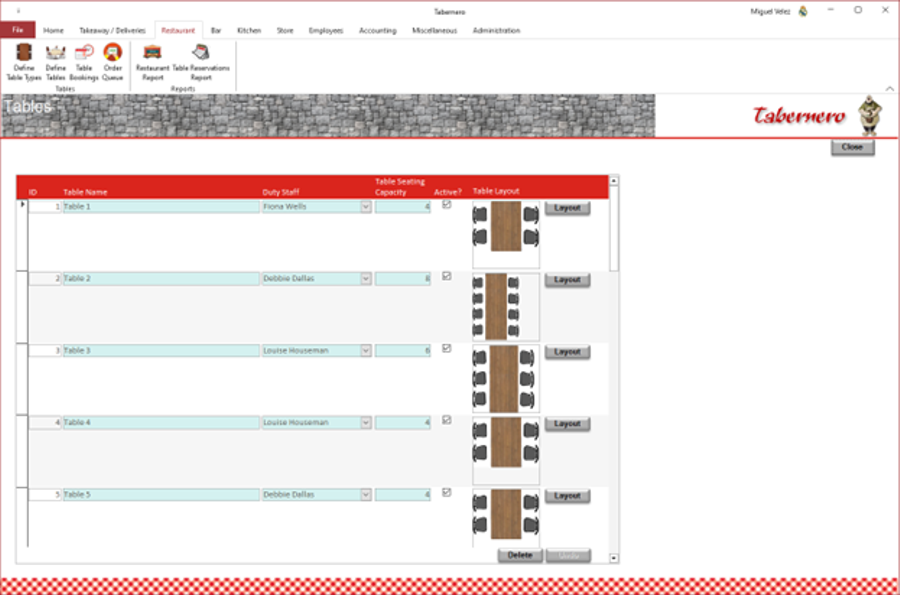
Task: Switch to the Kitchen tab
Action: 249,30
